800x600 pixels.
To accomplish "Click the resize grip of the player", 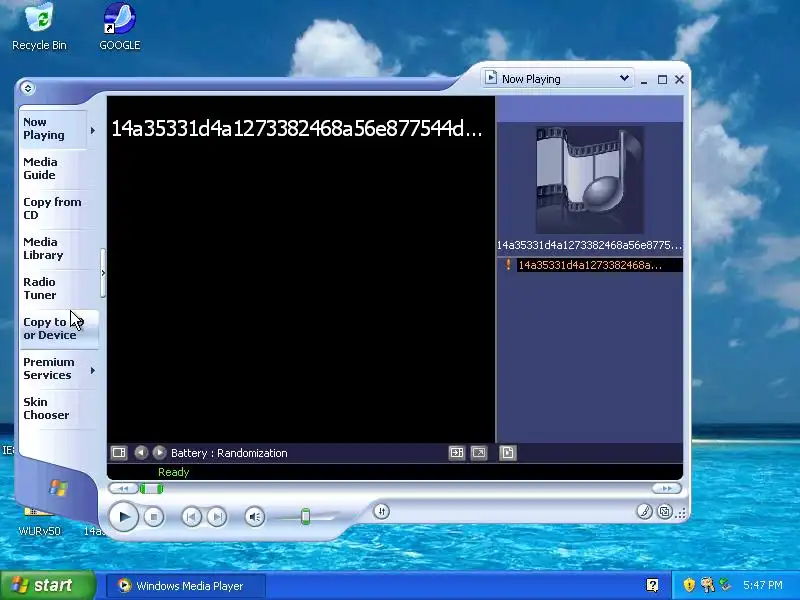I will point(681,514).
